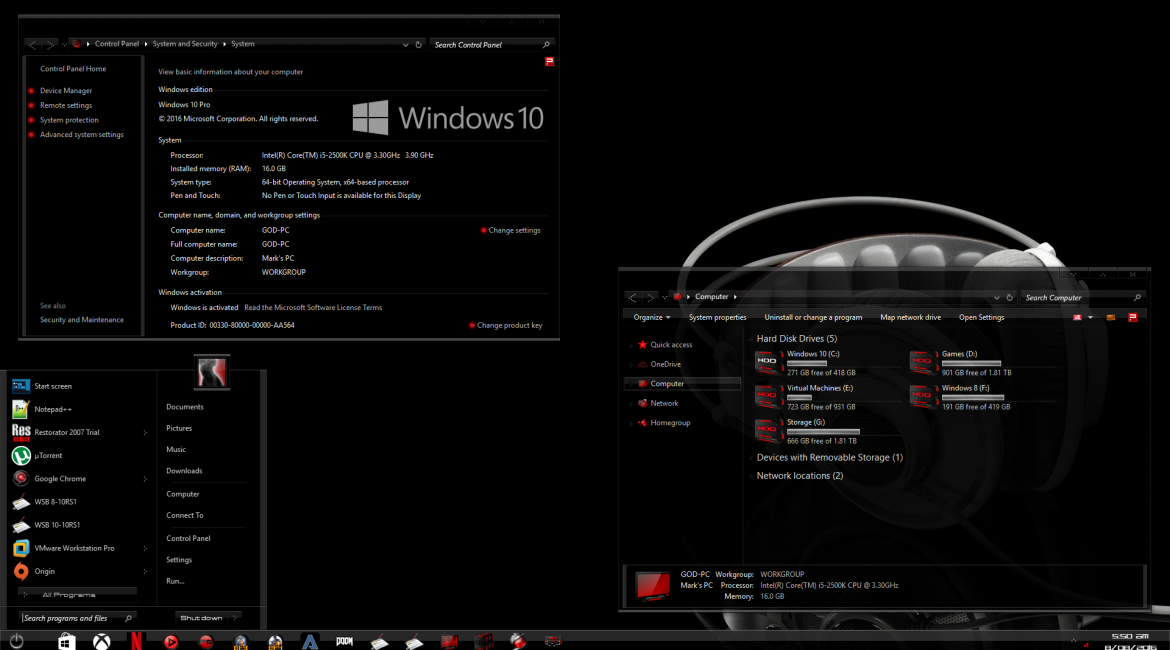
Task: Expand Devices with Removable Storage group
Action: 751,457
